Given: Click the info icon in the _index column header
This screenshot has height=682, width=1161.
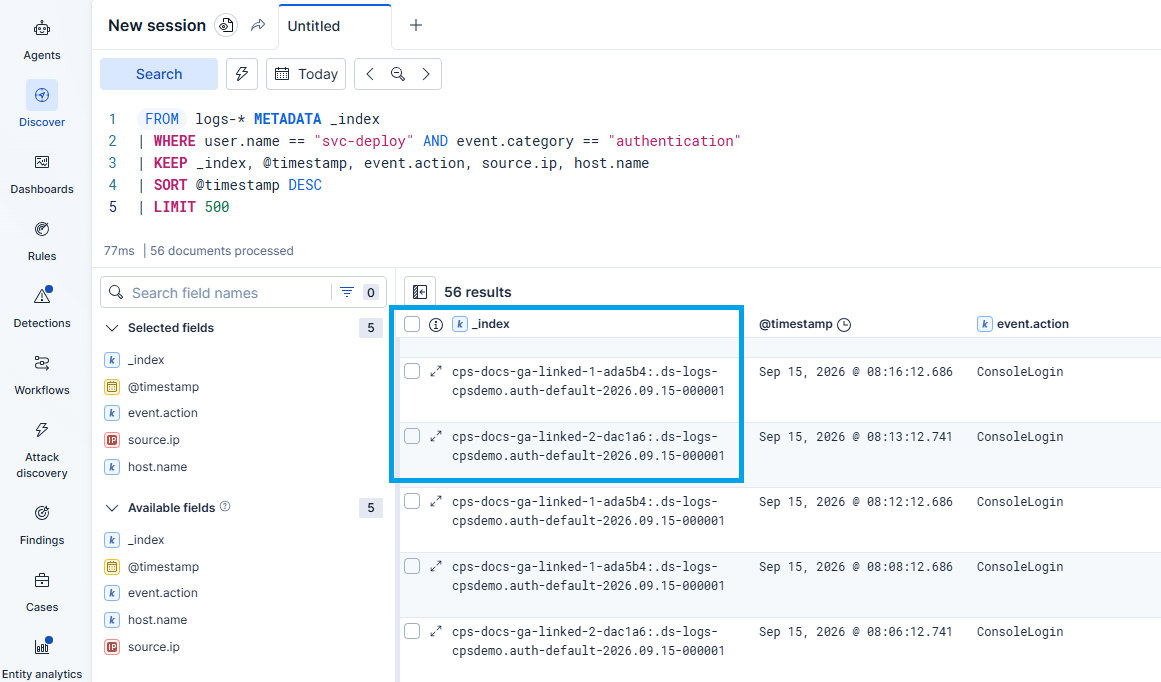Looking at the screenshot, I should tap(436, 324).
